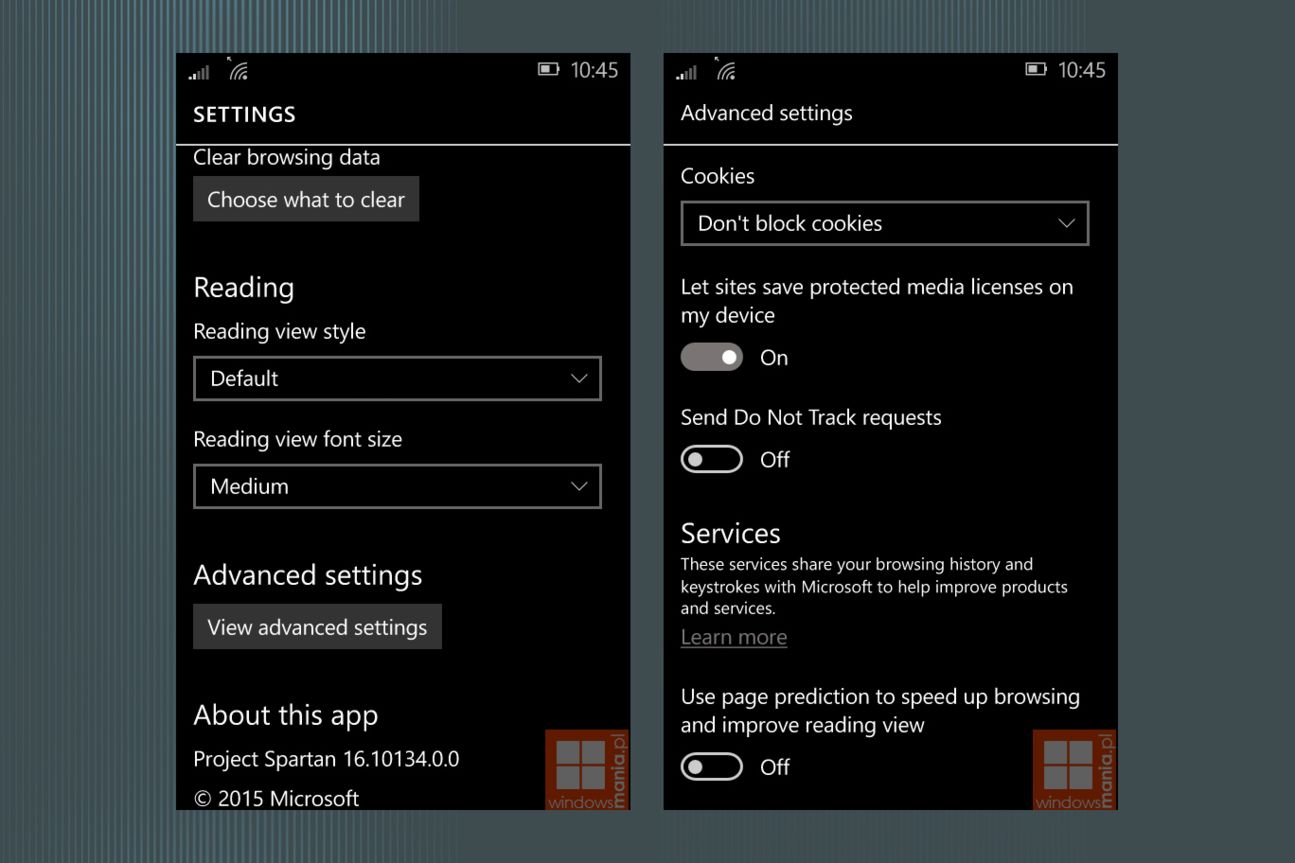Turn on page prediction for faster browsing

(x=711, y=766)
